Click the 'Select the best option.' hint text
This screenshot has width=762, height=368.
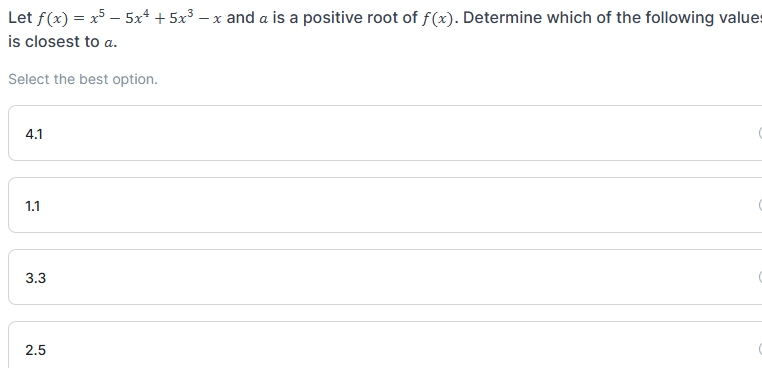[83, 79]
